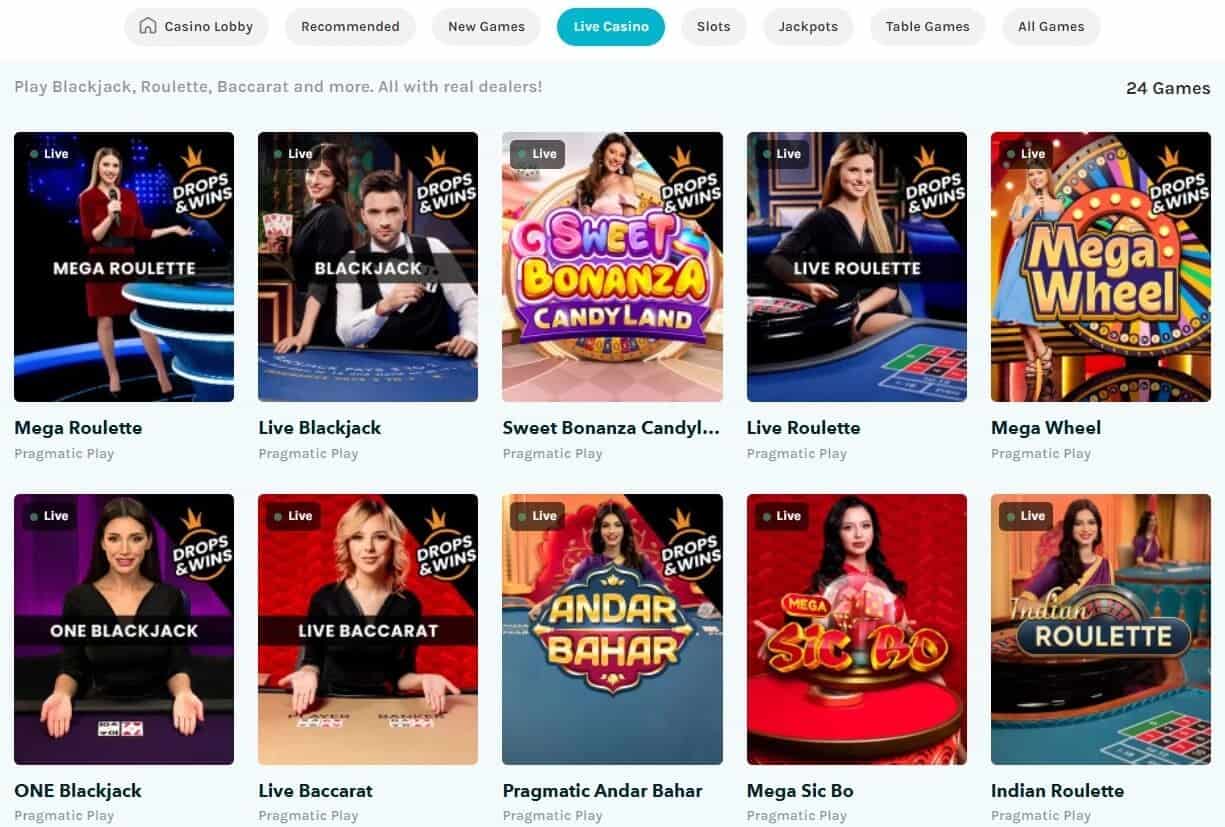
Task: Click the Live Roulette game title
Action: pos(804,428)
